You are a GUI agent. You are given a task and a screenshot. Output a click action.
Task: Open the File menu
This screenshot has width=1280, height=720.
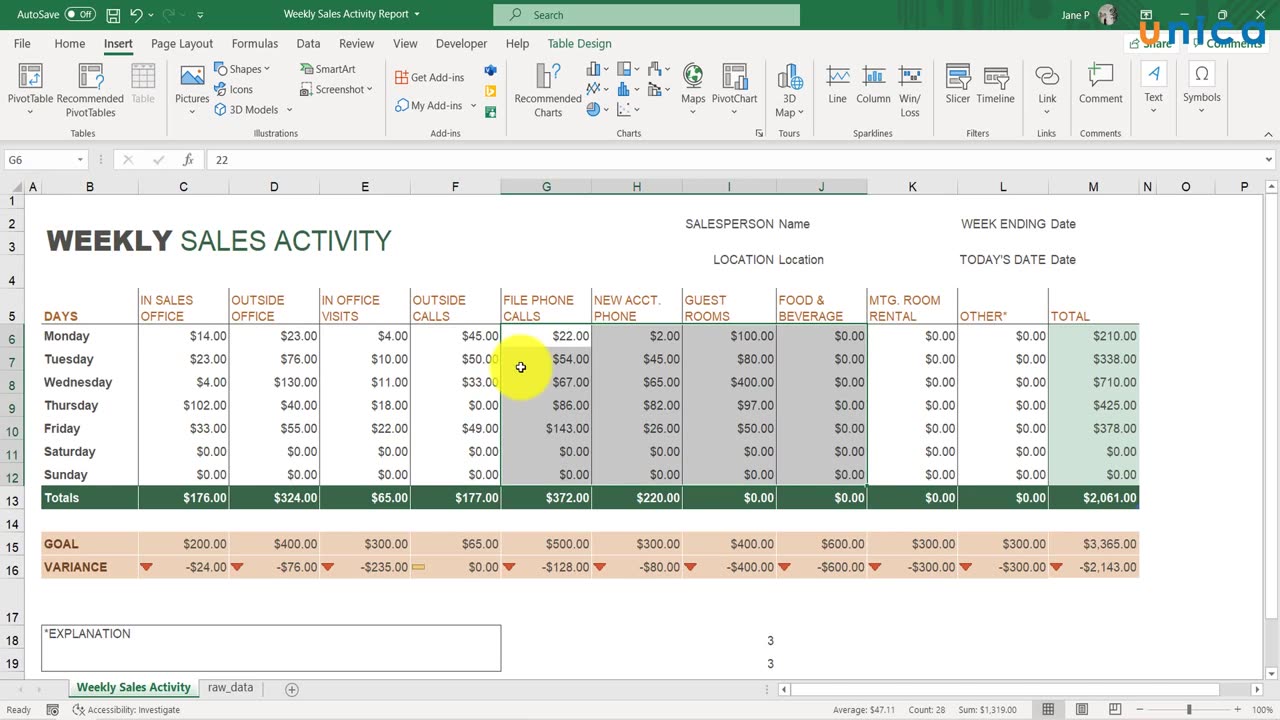click(x=22, y=44)
